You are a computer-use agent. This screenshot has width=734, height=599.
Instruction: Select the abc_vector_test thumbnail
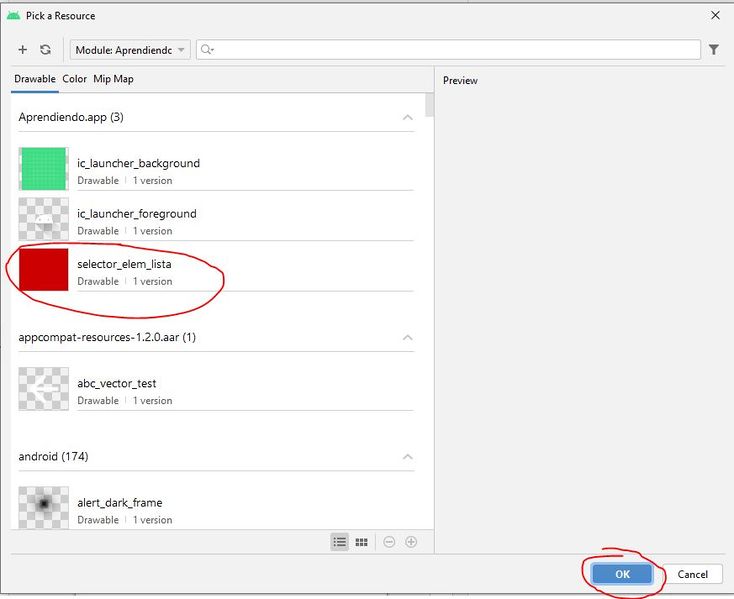tap(44, 389)
